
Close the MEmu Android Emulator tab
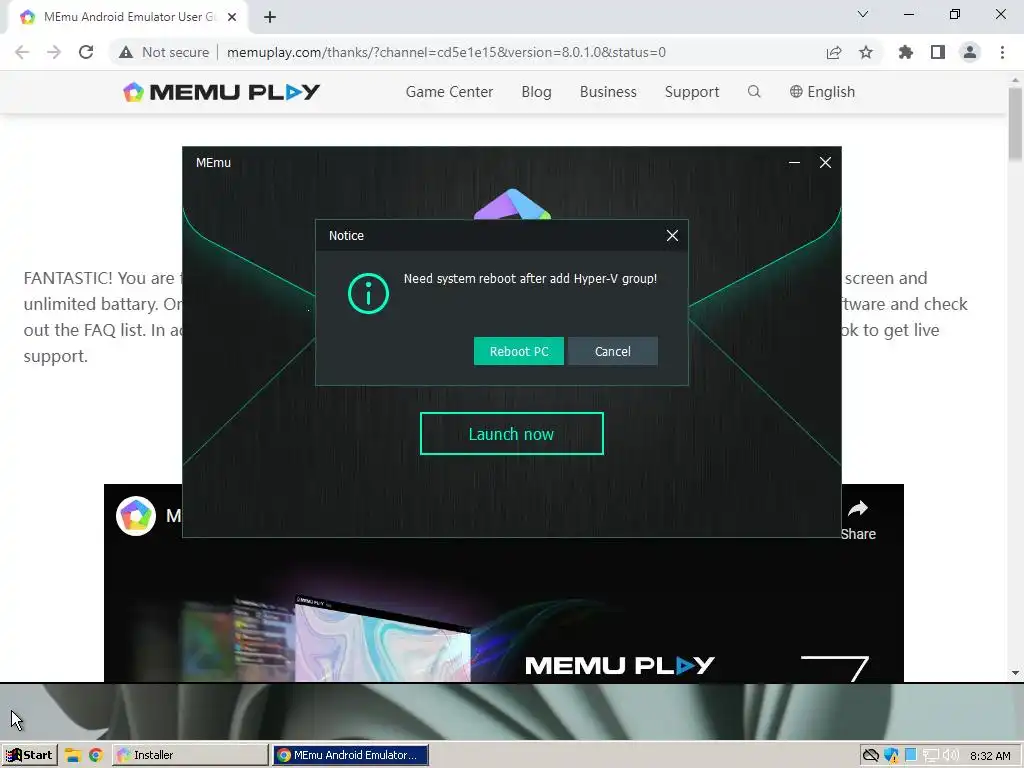pos(232,18)
